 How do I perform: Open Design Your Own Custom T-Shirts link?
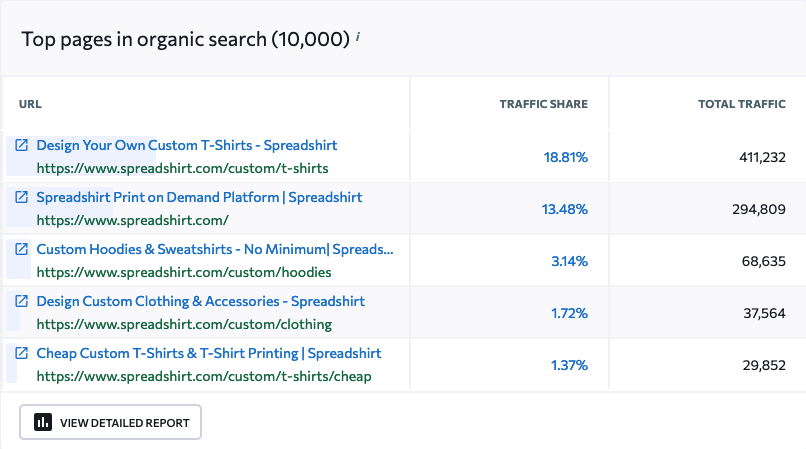click(187, 145)
